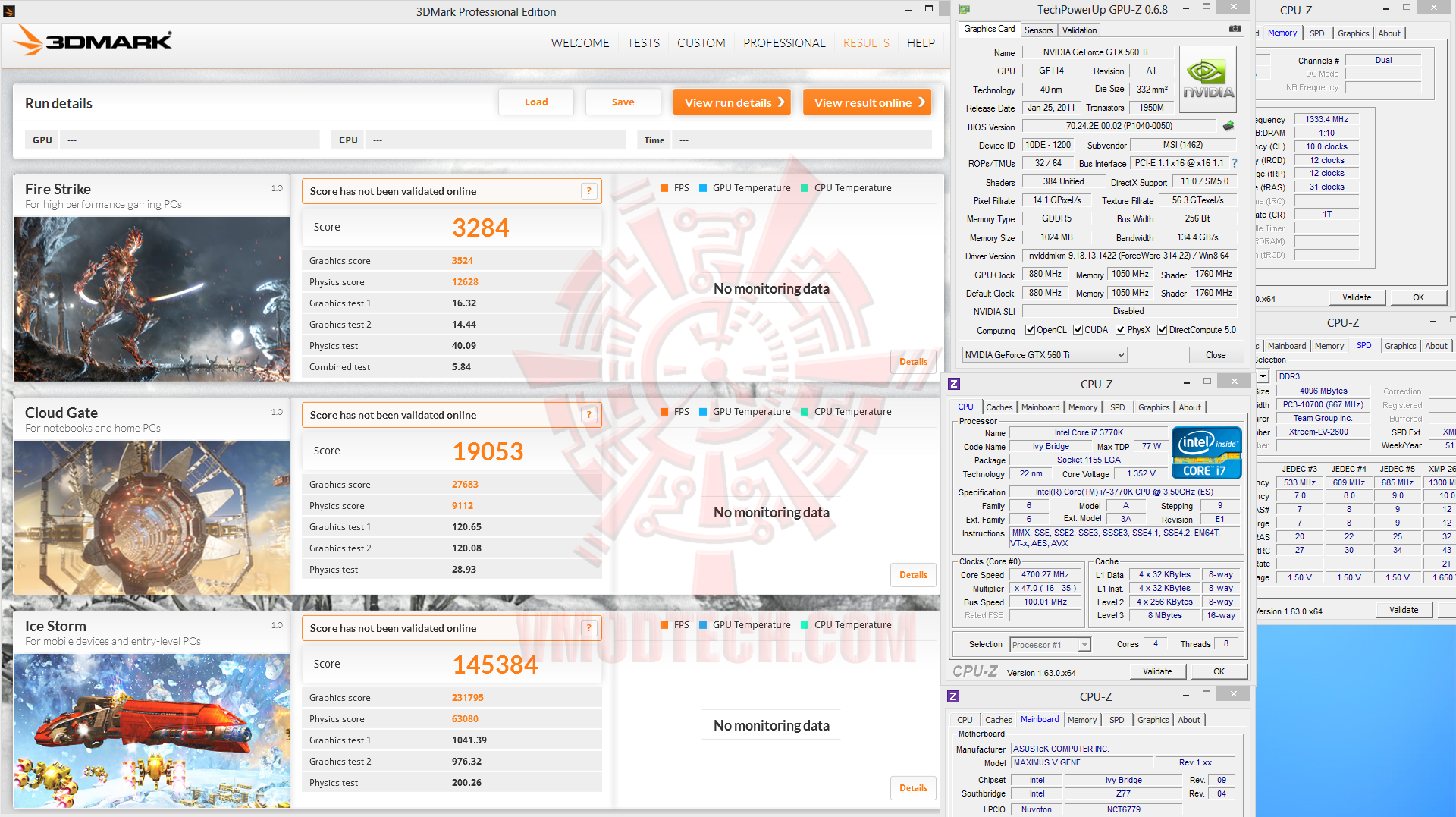Click the Load button in Run details

click(x=536, y=102)
